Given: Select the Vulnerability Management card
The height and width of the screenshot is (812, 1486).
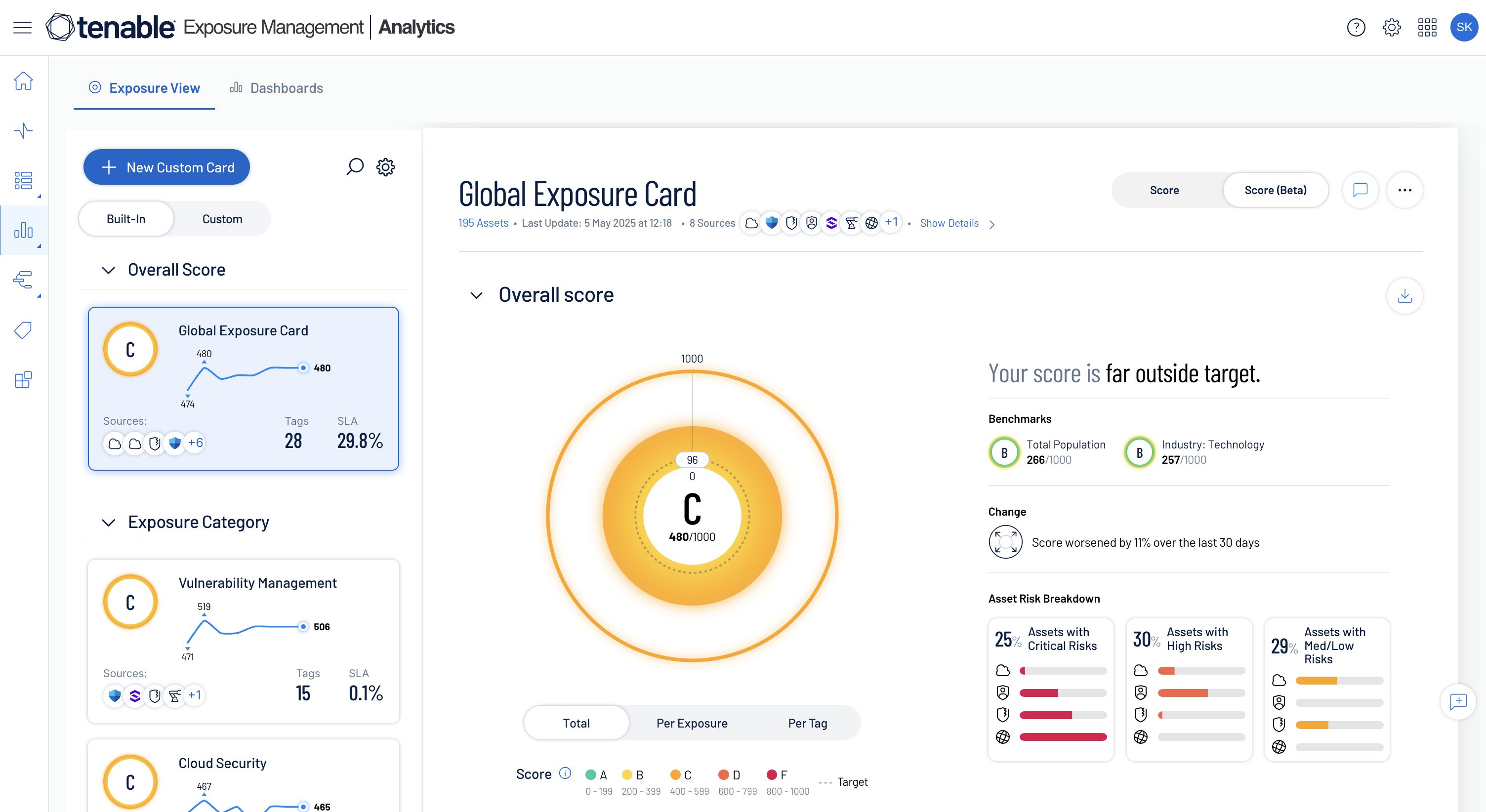Looking at the screenshot, I should [x=243, y=640].
